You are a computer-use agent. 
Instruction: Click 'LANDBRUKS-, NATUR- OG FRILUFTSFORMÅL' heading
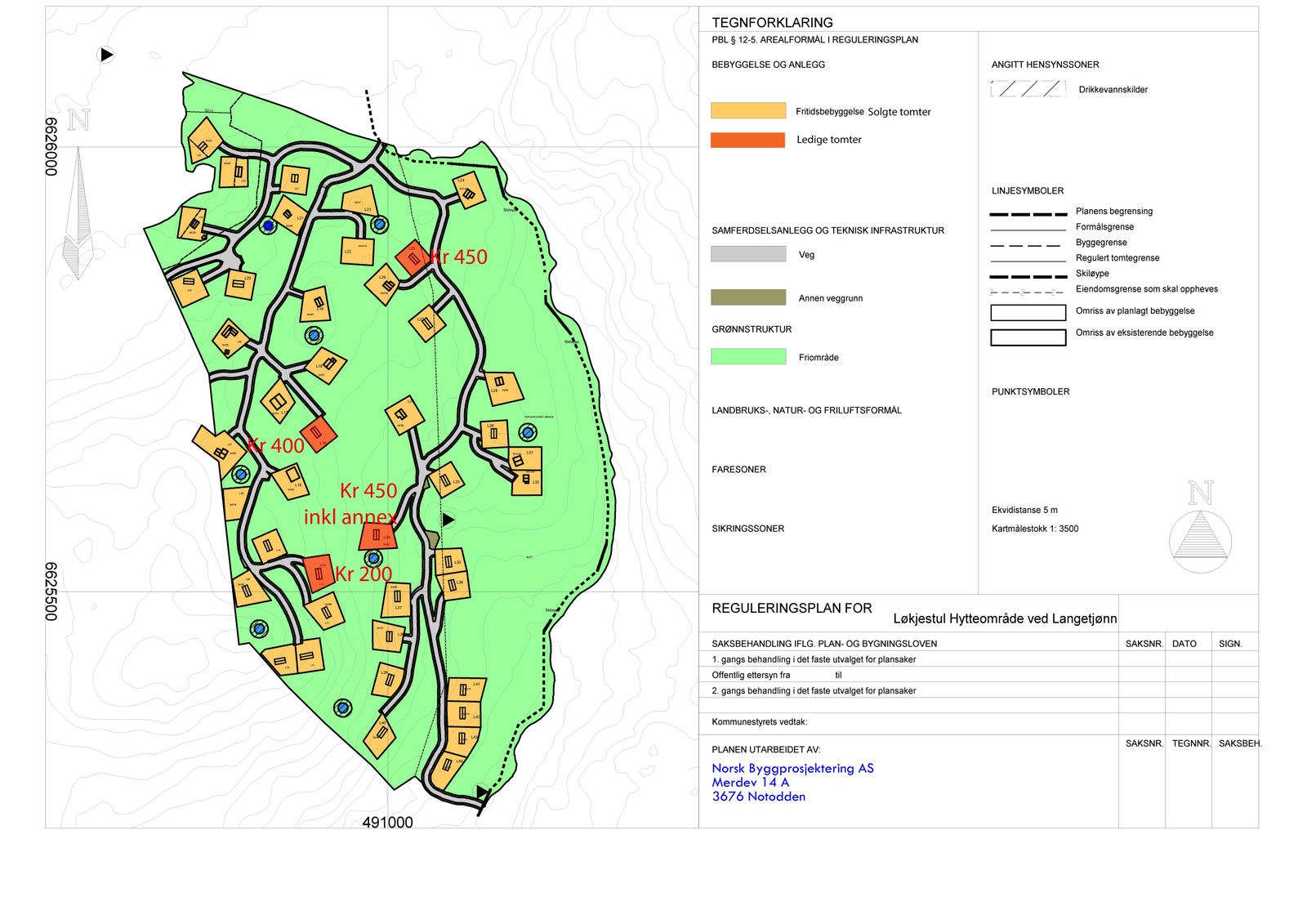807,410
